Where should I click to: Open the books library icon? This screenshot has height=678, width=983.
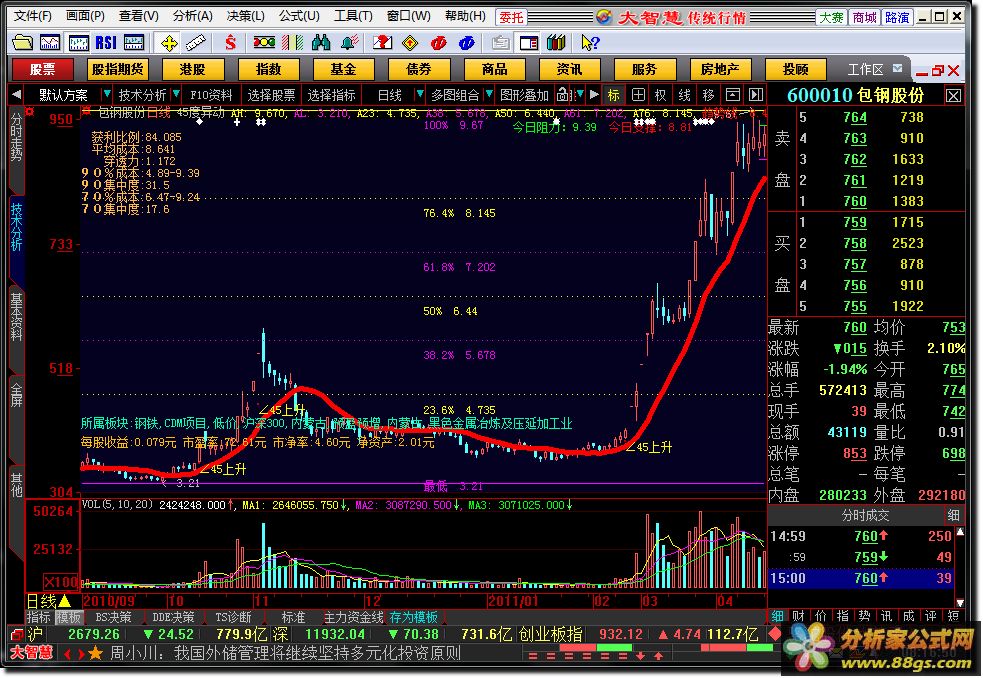click(556, 43)
